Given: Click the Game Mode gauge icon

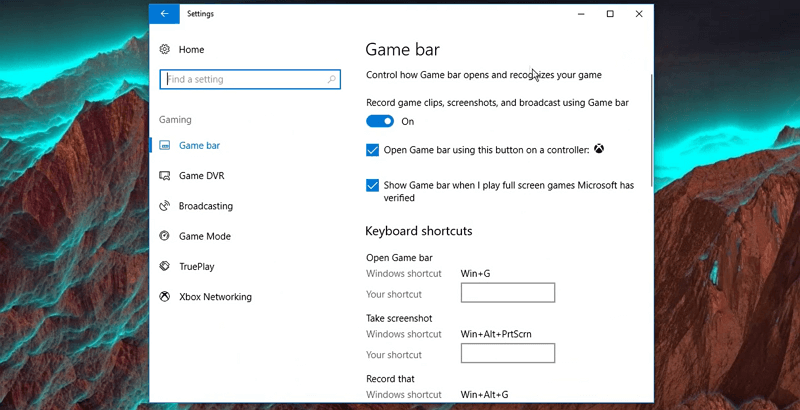Looking at the screenshot, I should [164, 236].
